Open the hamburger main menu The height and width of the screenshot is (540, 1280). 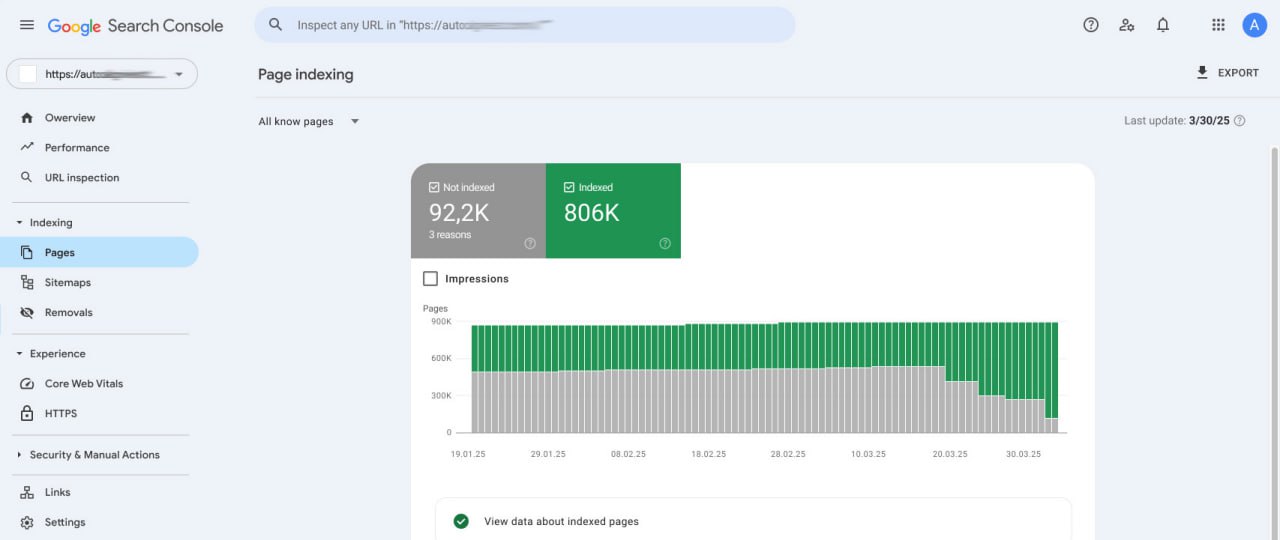point(27,25)
